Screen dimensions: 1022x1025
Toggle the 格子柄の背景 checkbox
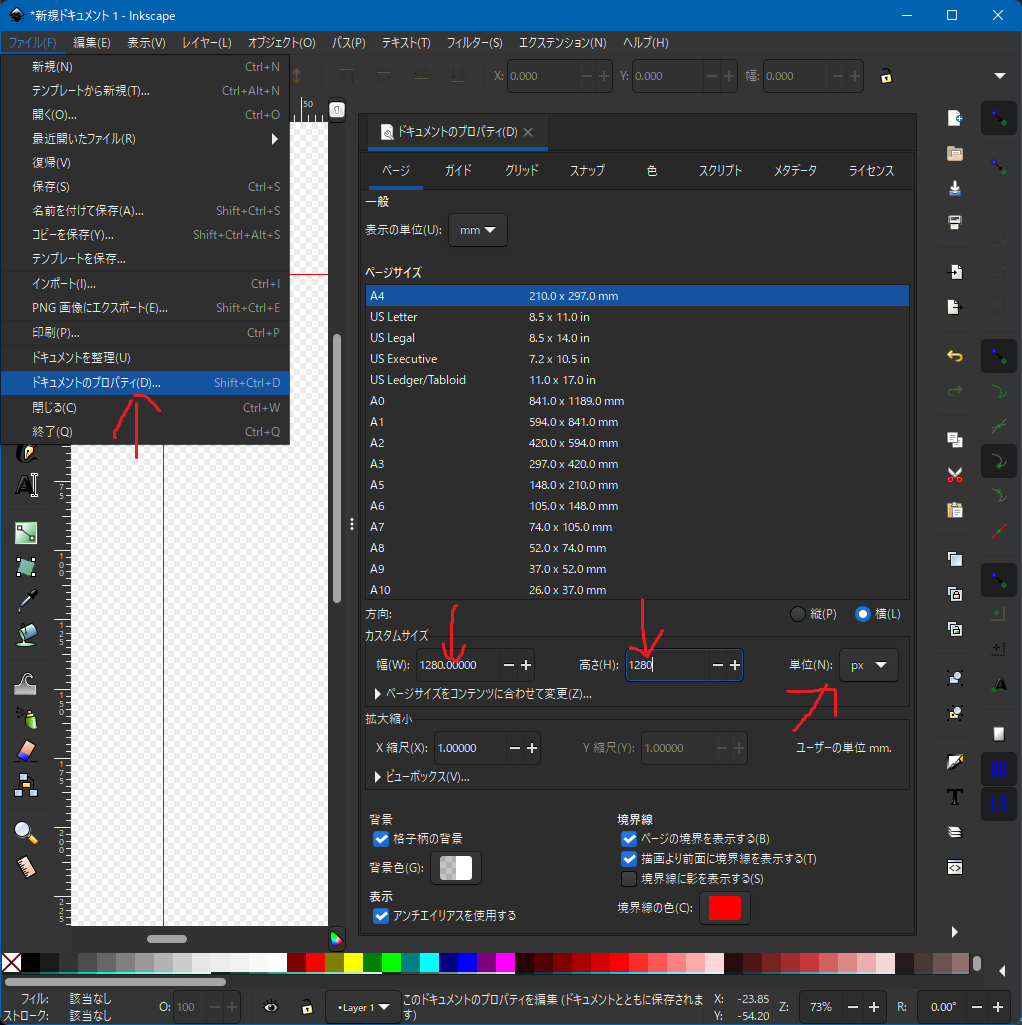click(381, 839)
